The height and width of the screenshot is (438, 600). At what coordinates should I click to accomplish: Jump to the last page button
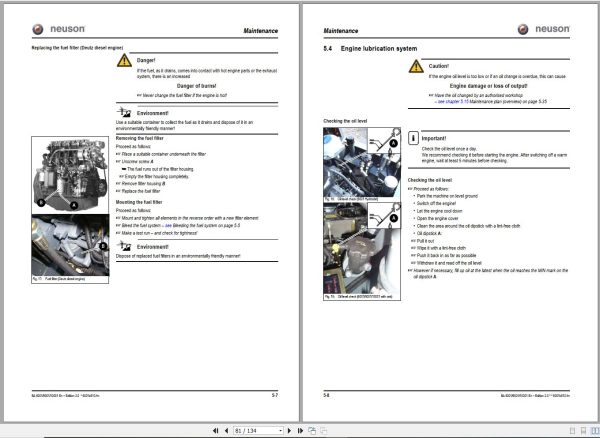pyautogui.click(x=300, y=431)
